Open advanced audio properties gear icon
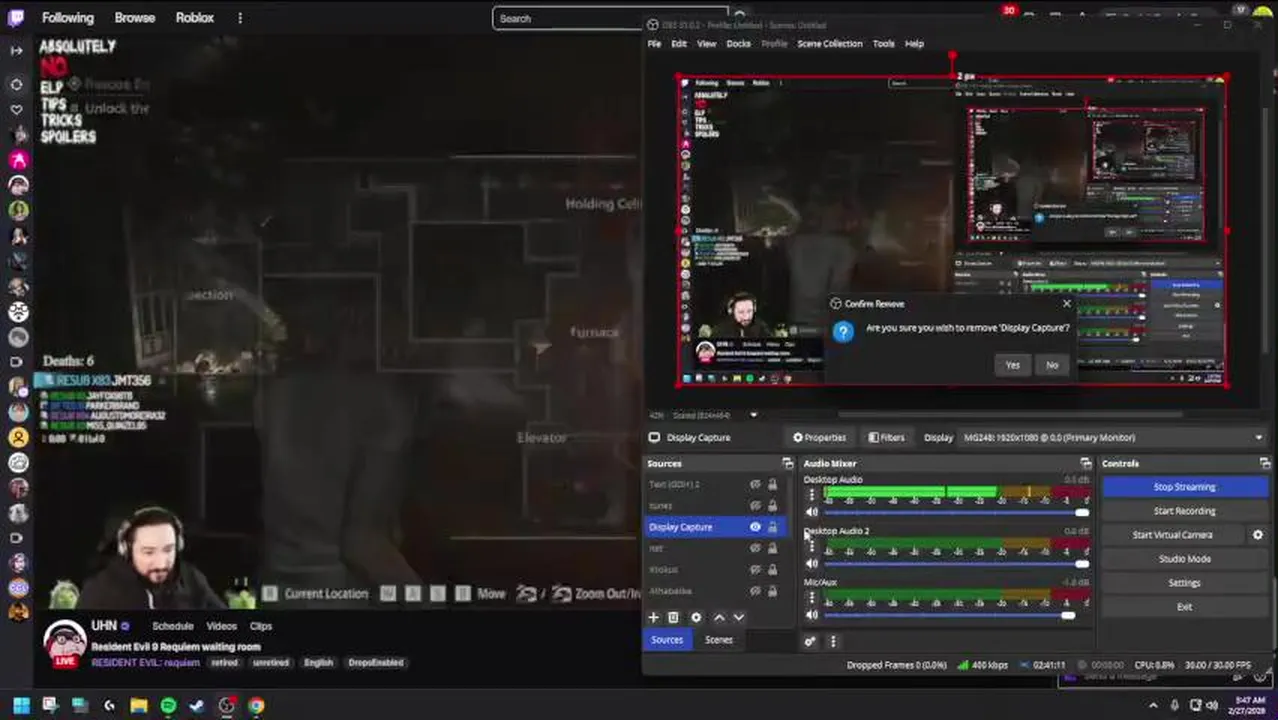 [810, 642]
